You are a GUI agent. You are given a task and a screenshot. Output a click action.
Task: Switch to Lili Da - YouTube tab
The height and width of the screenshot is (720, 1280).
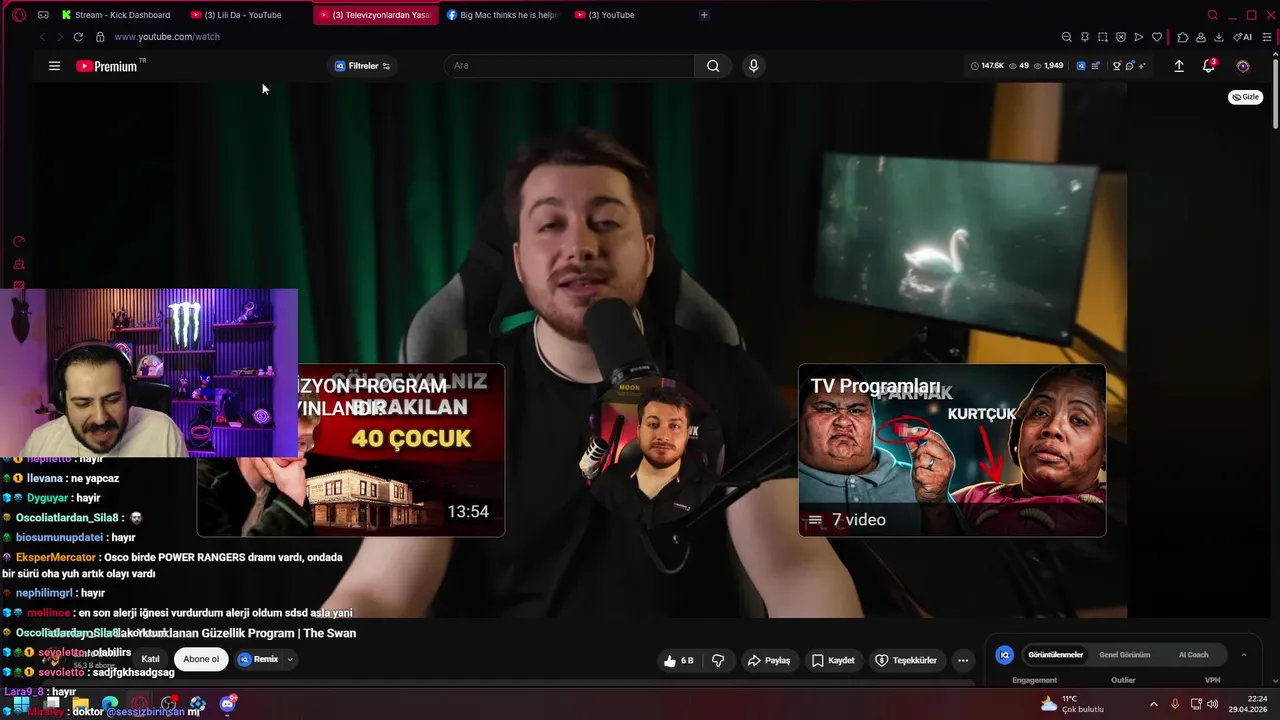(x=245, y=15)
